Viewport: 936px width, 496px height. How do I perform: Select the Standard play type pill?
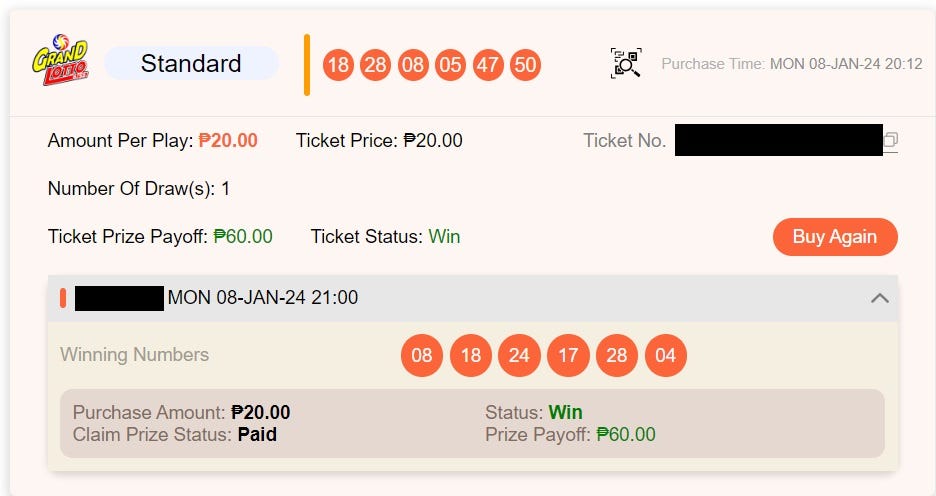point(191,64)
